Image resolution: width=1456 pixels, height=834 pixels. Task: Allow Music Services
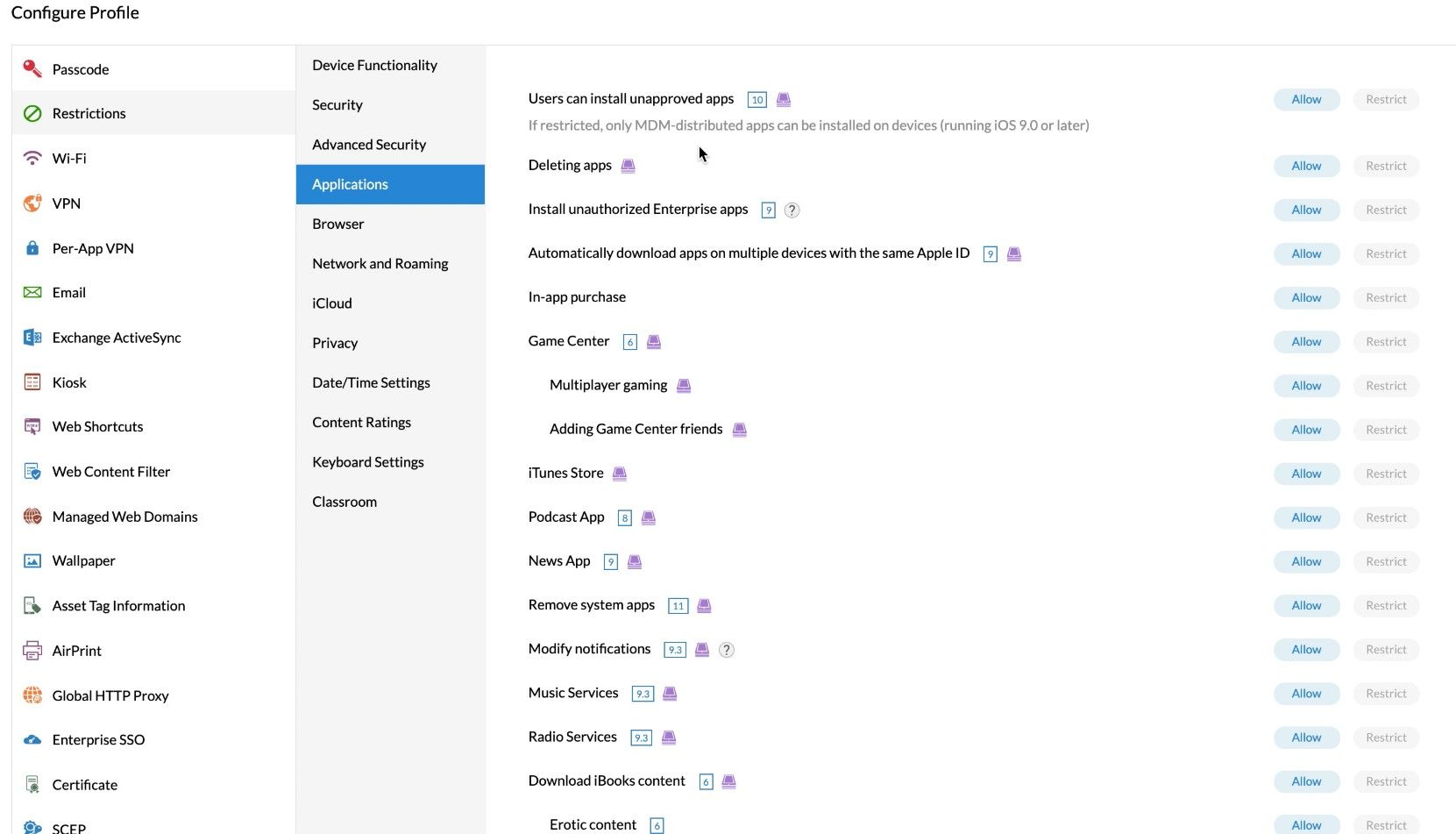(x=1306, y=694)
